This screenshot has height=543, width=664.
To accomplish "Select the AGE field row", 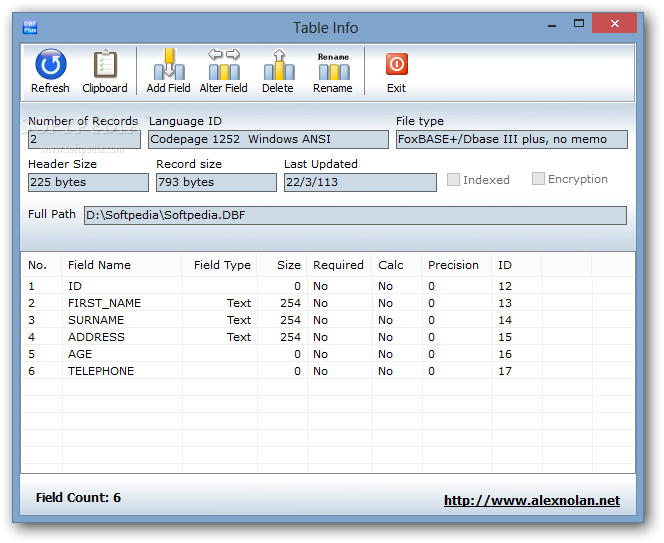I will click(x=328, y=354).
